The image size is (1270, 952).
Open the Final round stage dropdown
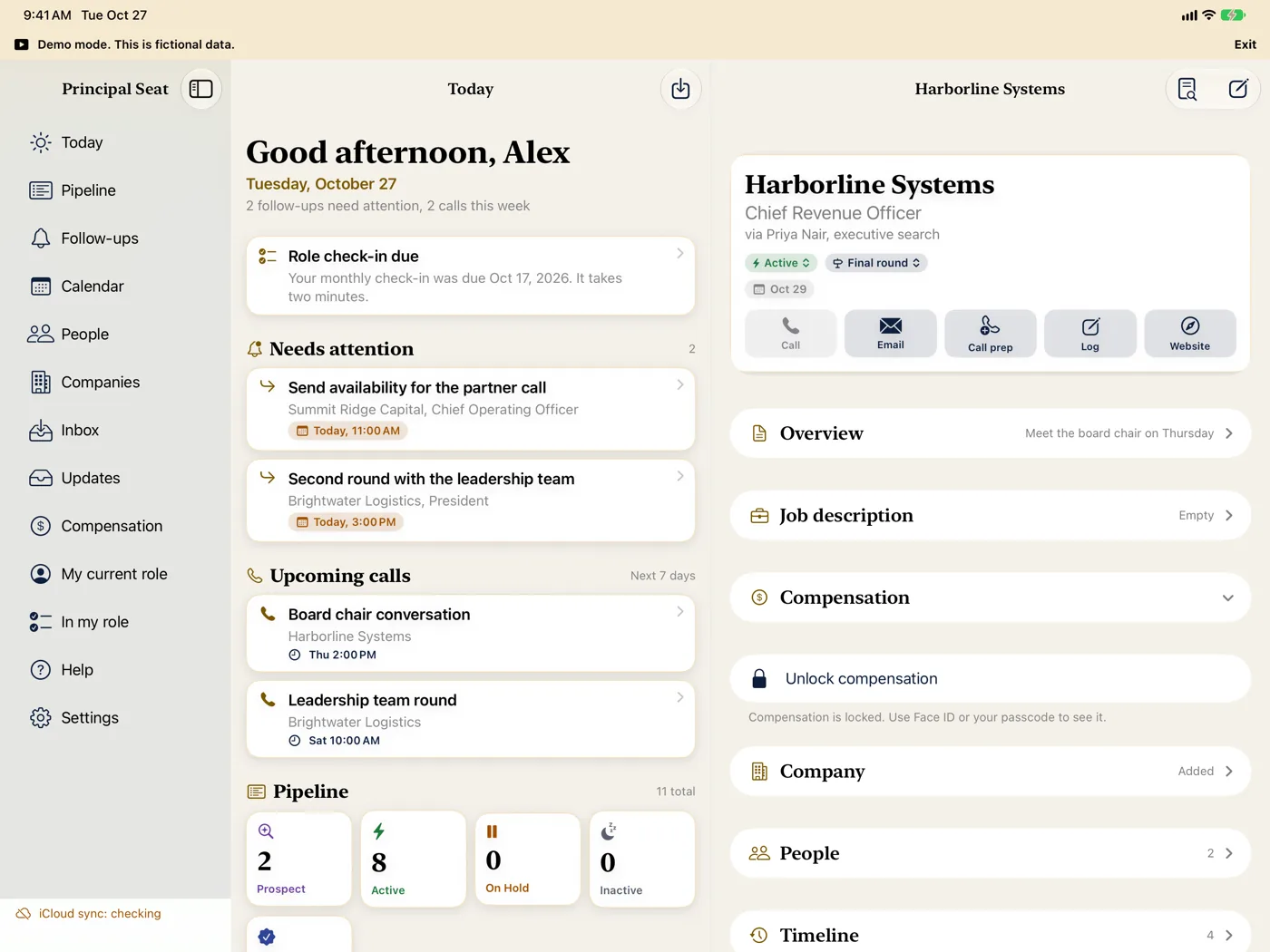tap(876, 263)
